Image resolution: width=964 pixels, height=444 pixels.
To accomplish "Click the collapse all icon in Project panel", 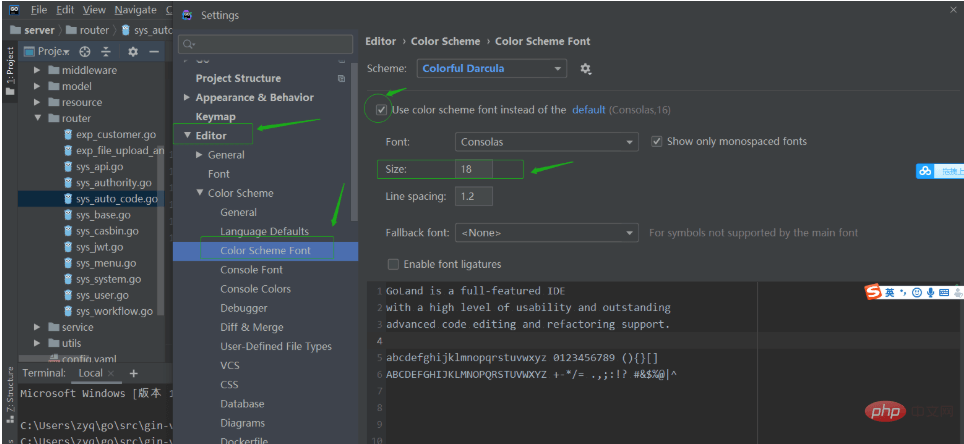I will tap(106, 52).
